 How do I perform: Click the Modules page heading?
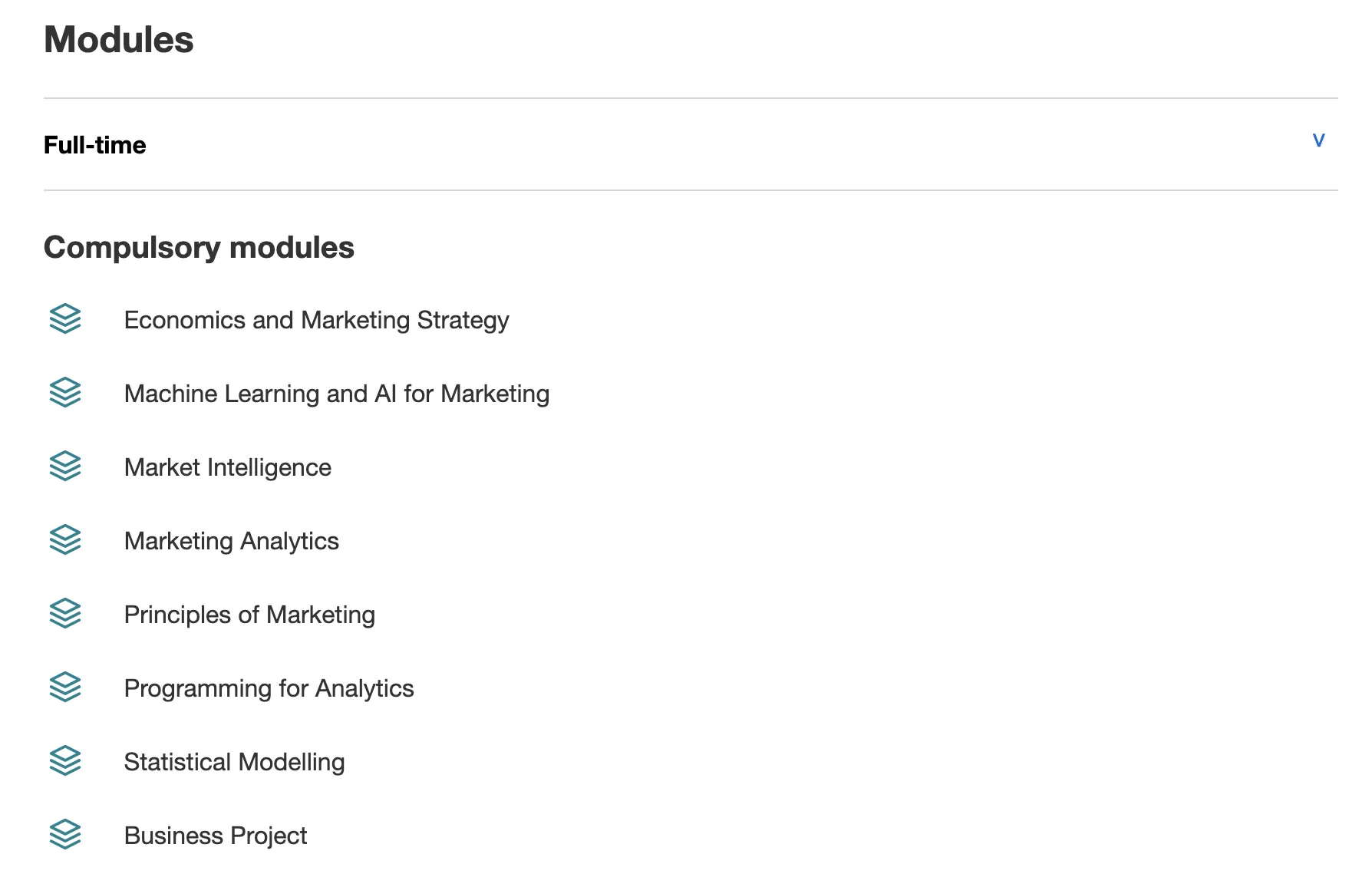(x=119, y=40)
